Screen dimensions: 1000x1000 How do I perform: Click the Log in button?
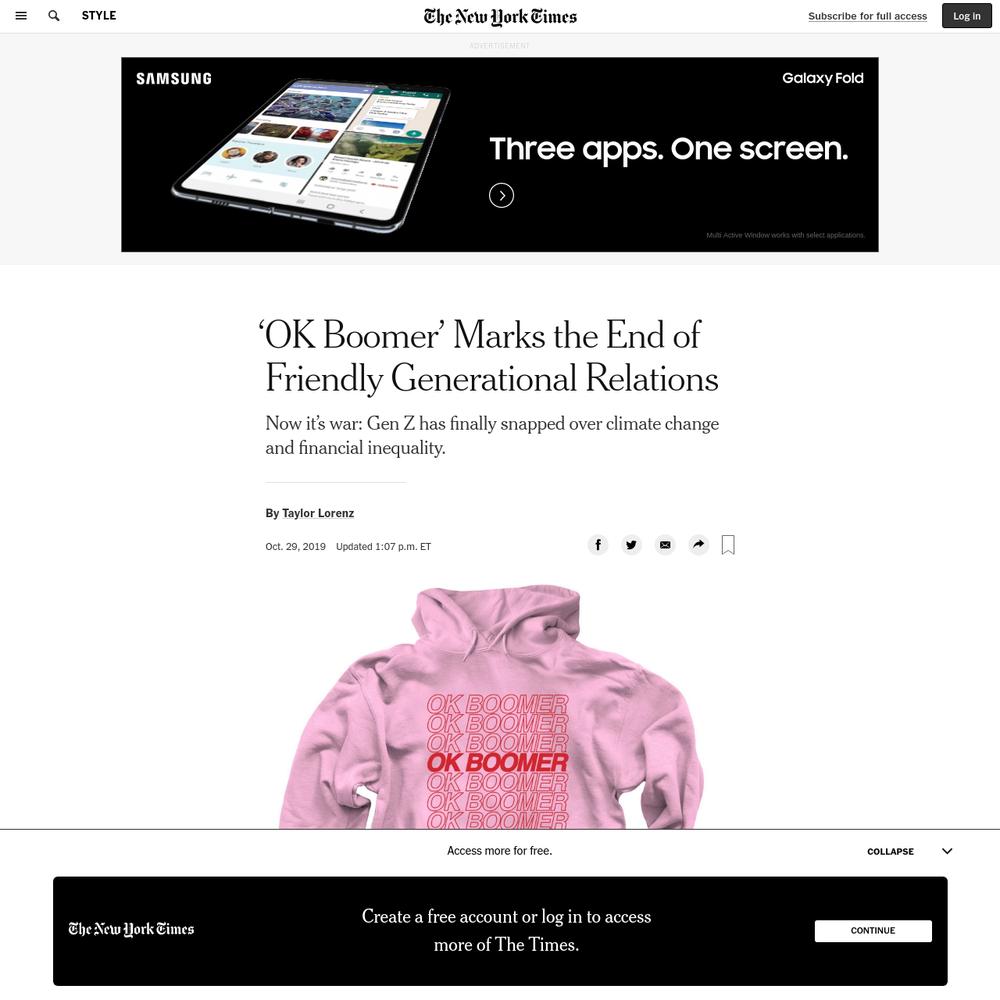point(967,16)
